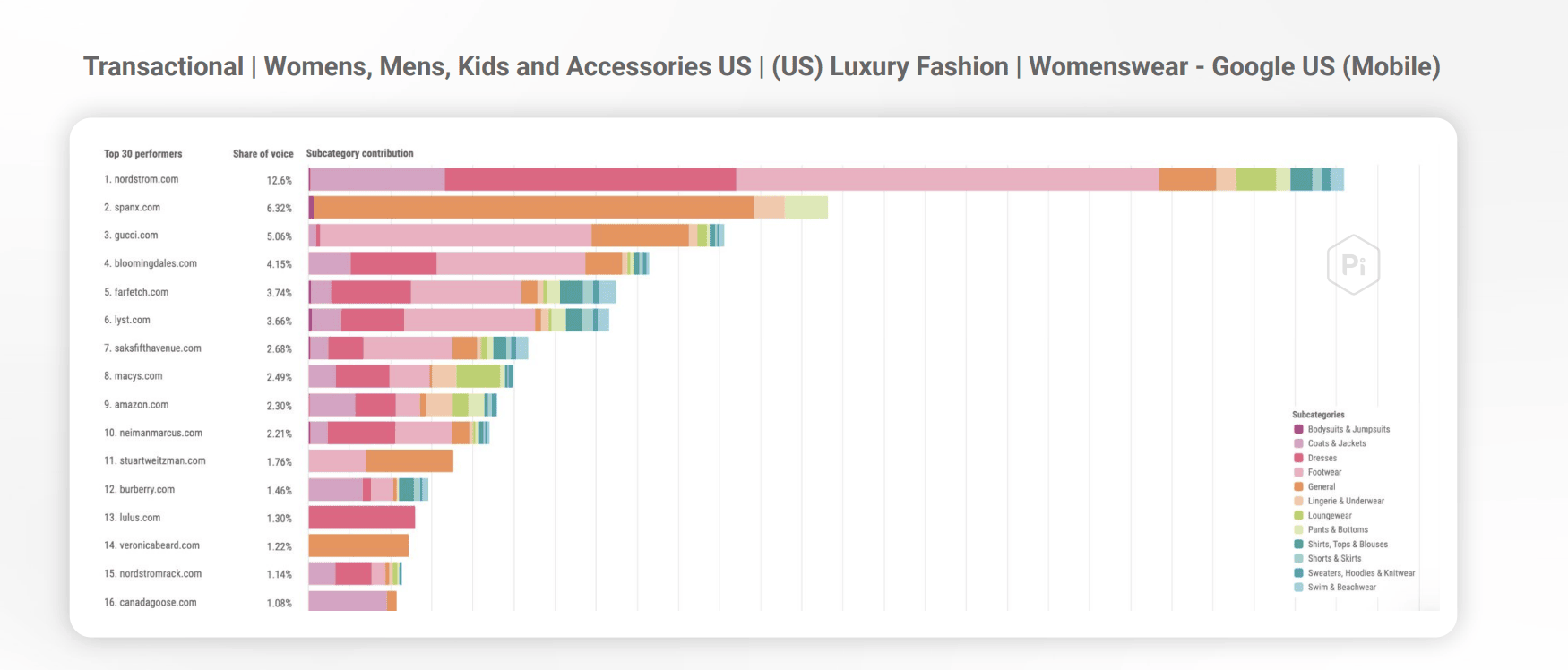Click the Dresses legend color swatch
1568x670 pixels.
[1298, 459]
